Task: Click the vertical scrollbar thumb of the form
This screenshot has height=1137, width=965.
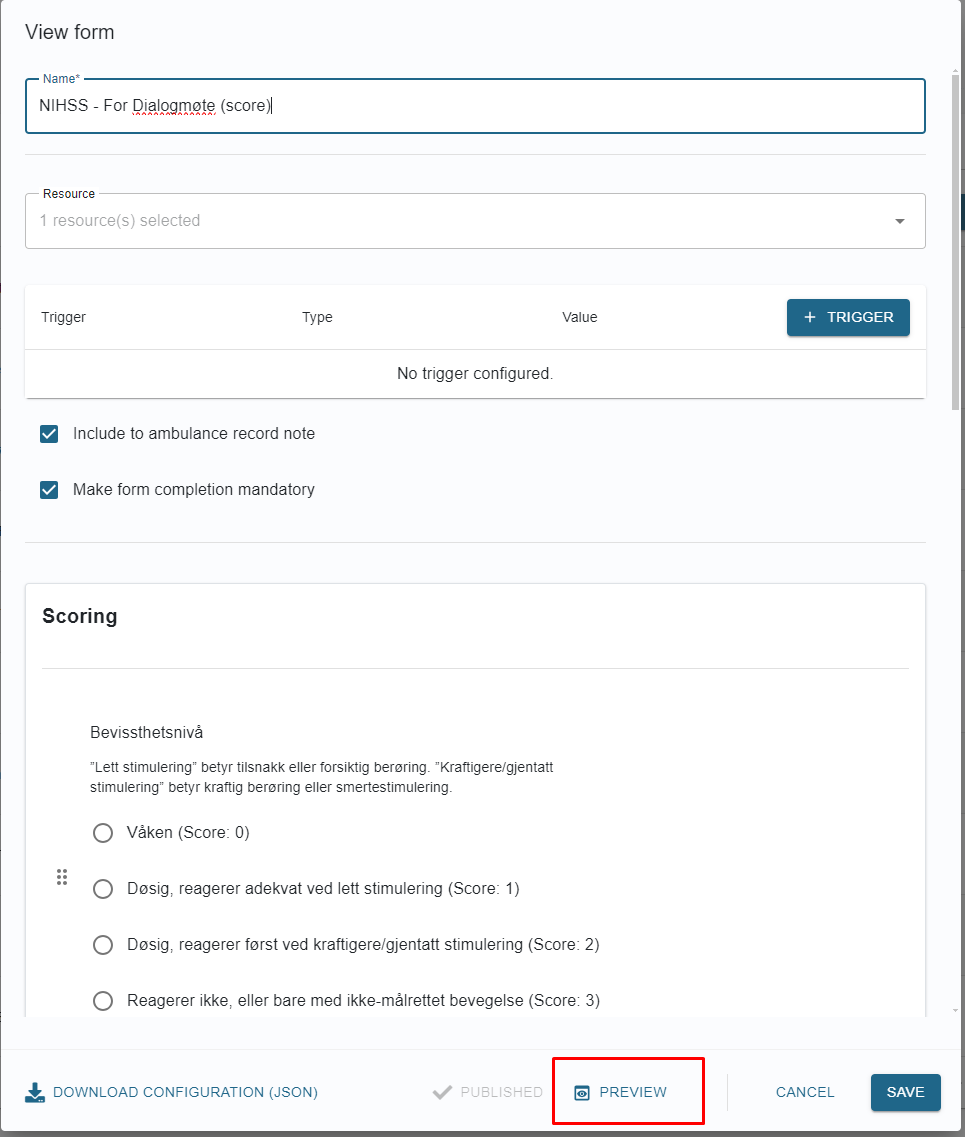Action: click(956, 241)
